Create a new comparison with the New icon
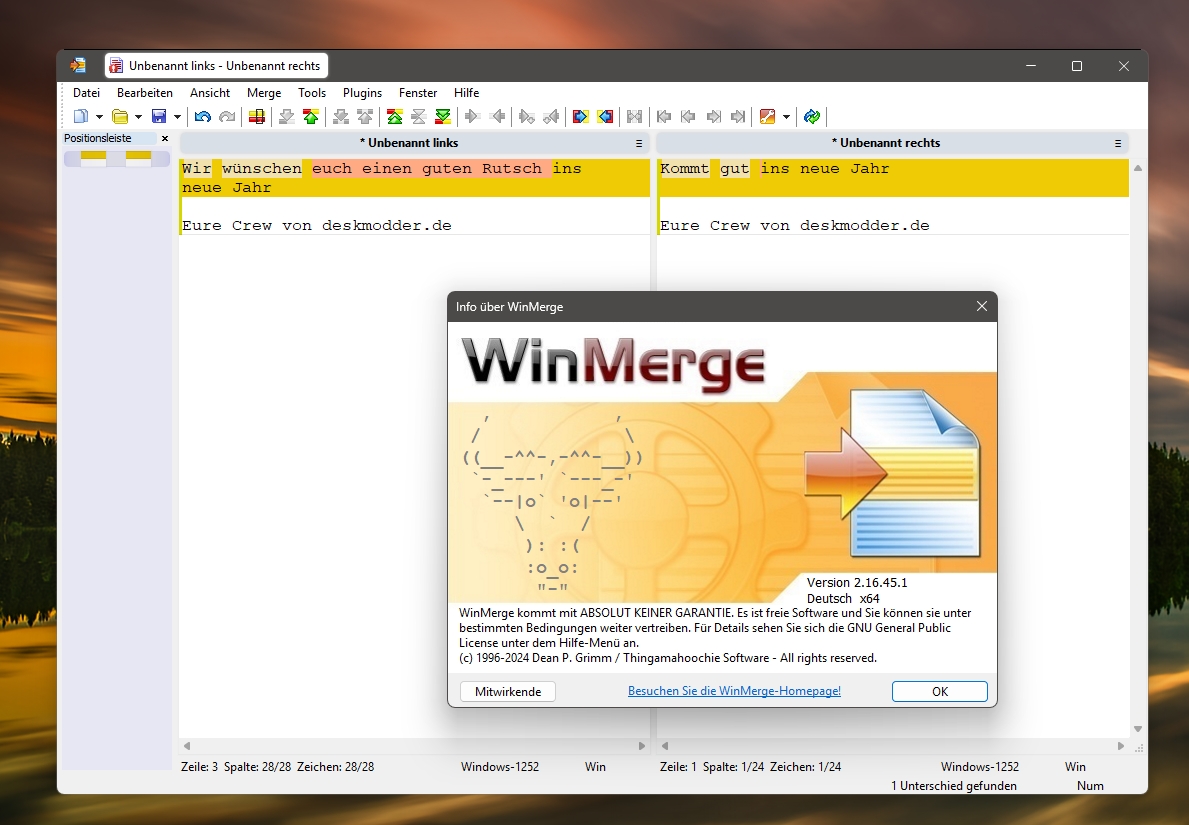This screenshot has width=1189, height=825. [80, 116]
